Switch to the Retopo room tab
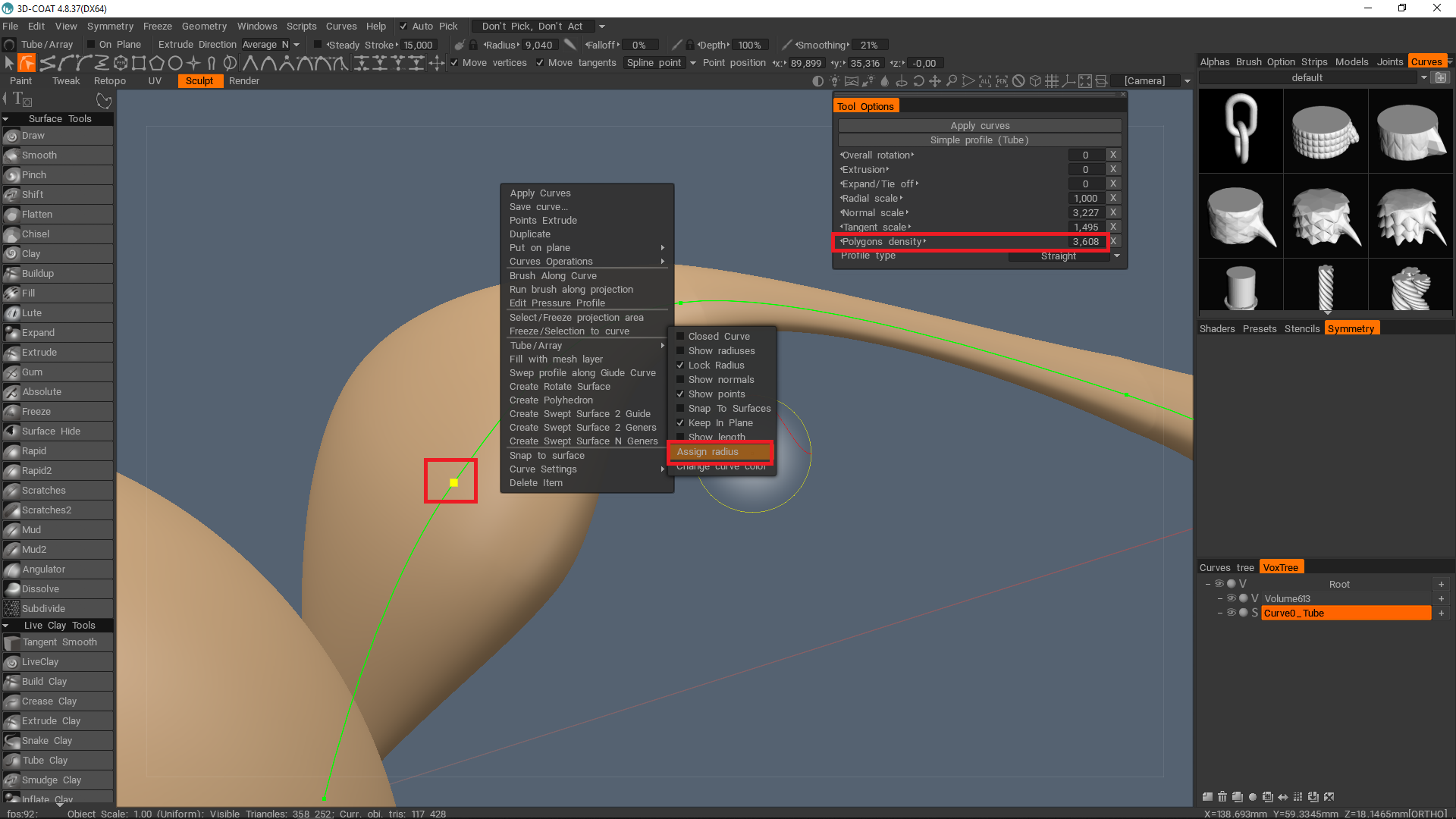1456x819 pixels. tap(110, 81)
